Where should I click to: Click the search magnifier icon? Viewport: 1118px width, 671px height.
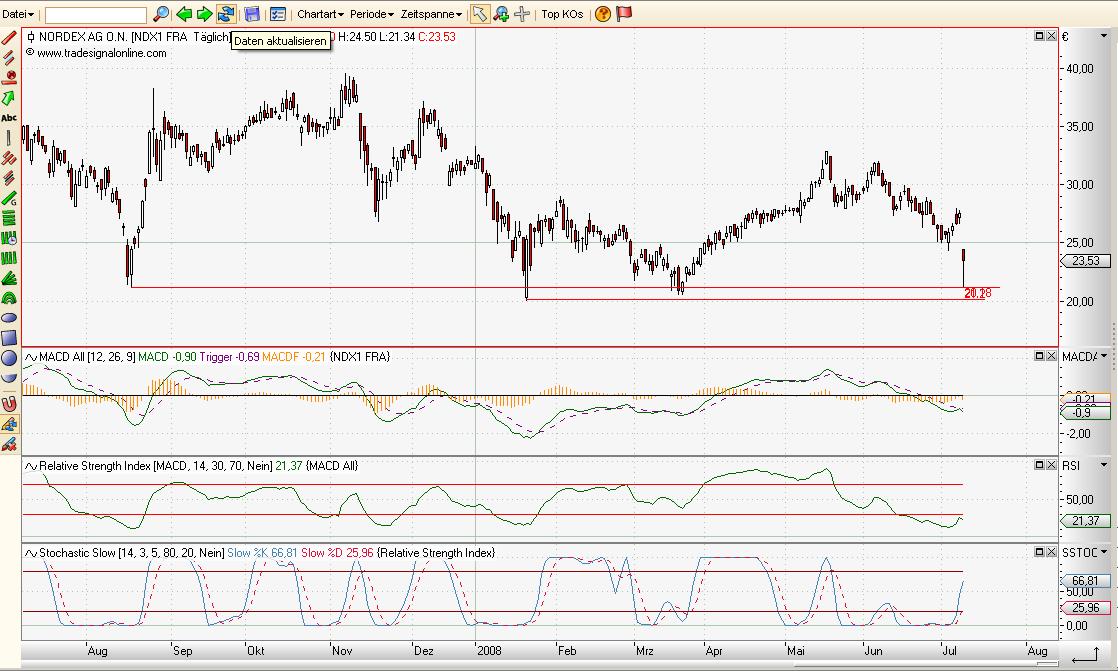[x=162, y=14]
